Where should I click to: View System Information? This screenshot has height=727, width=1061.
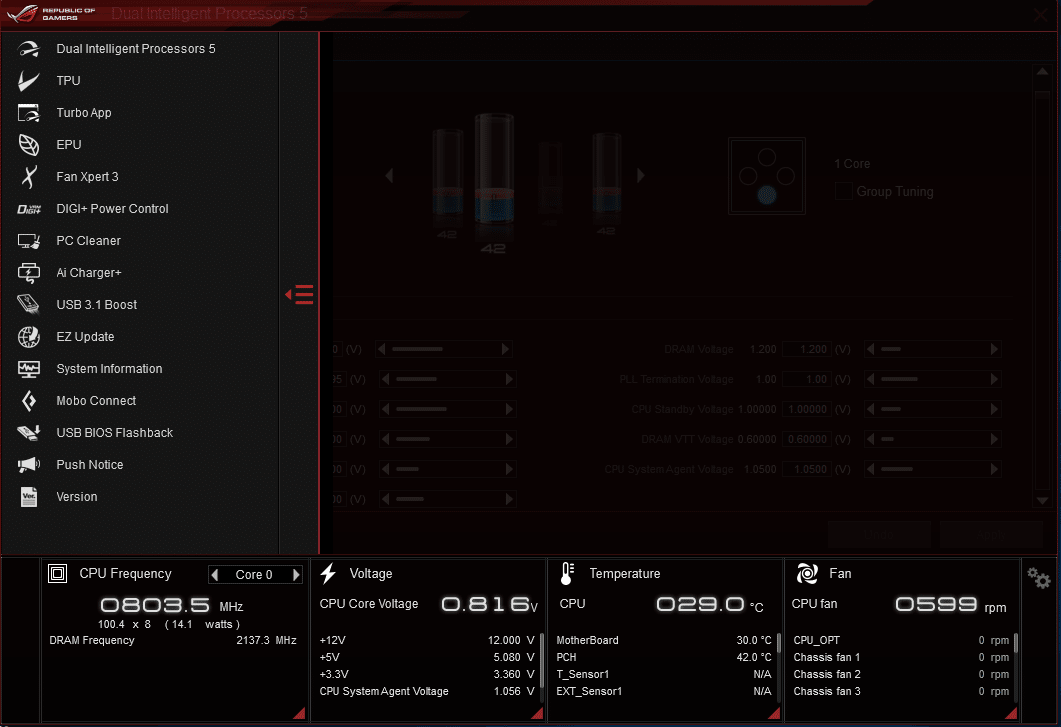coord(109,368)
